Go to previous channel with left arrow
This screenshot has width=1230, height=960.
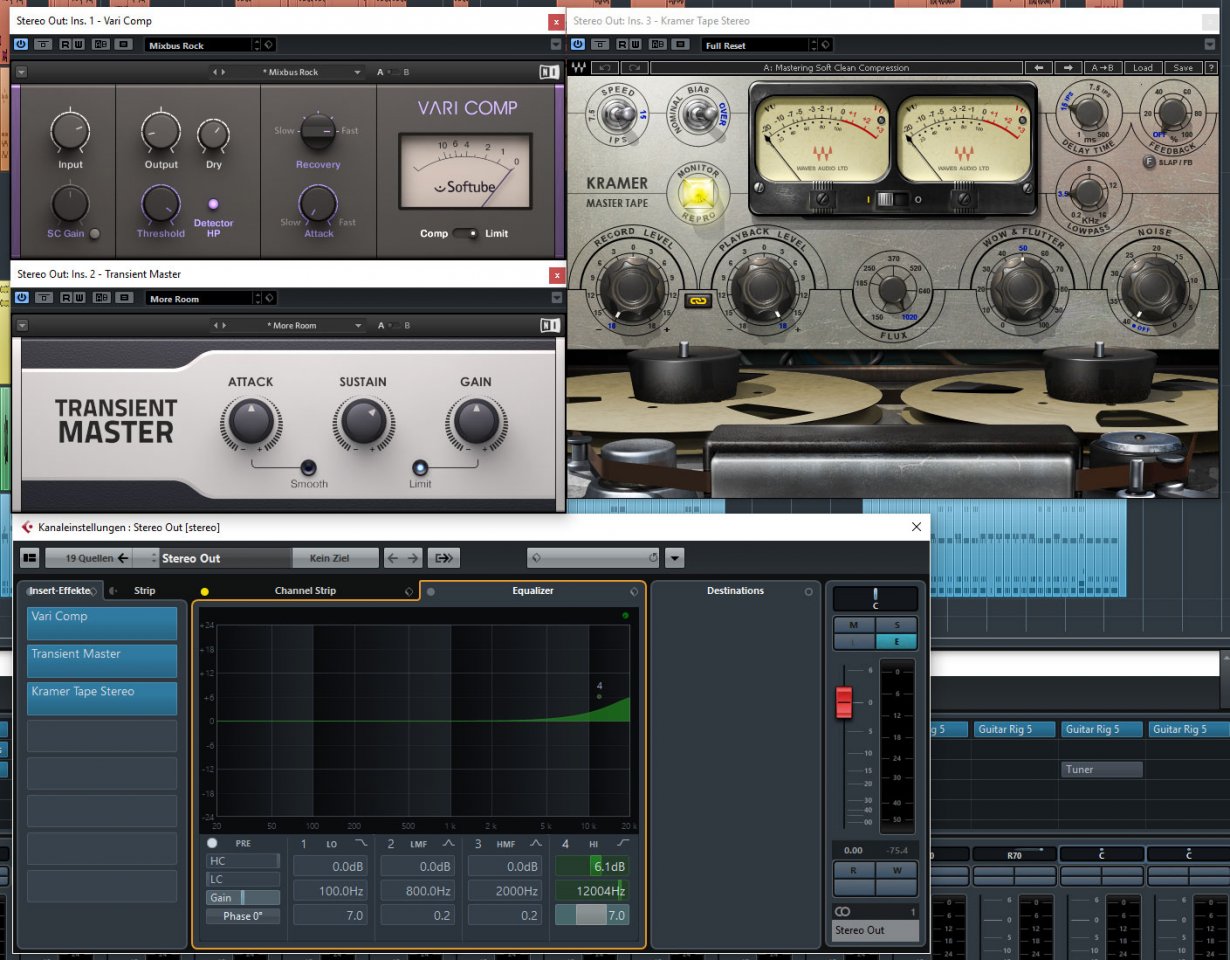pyautogui.click(x=392, y=558)
